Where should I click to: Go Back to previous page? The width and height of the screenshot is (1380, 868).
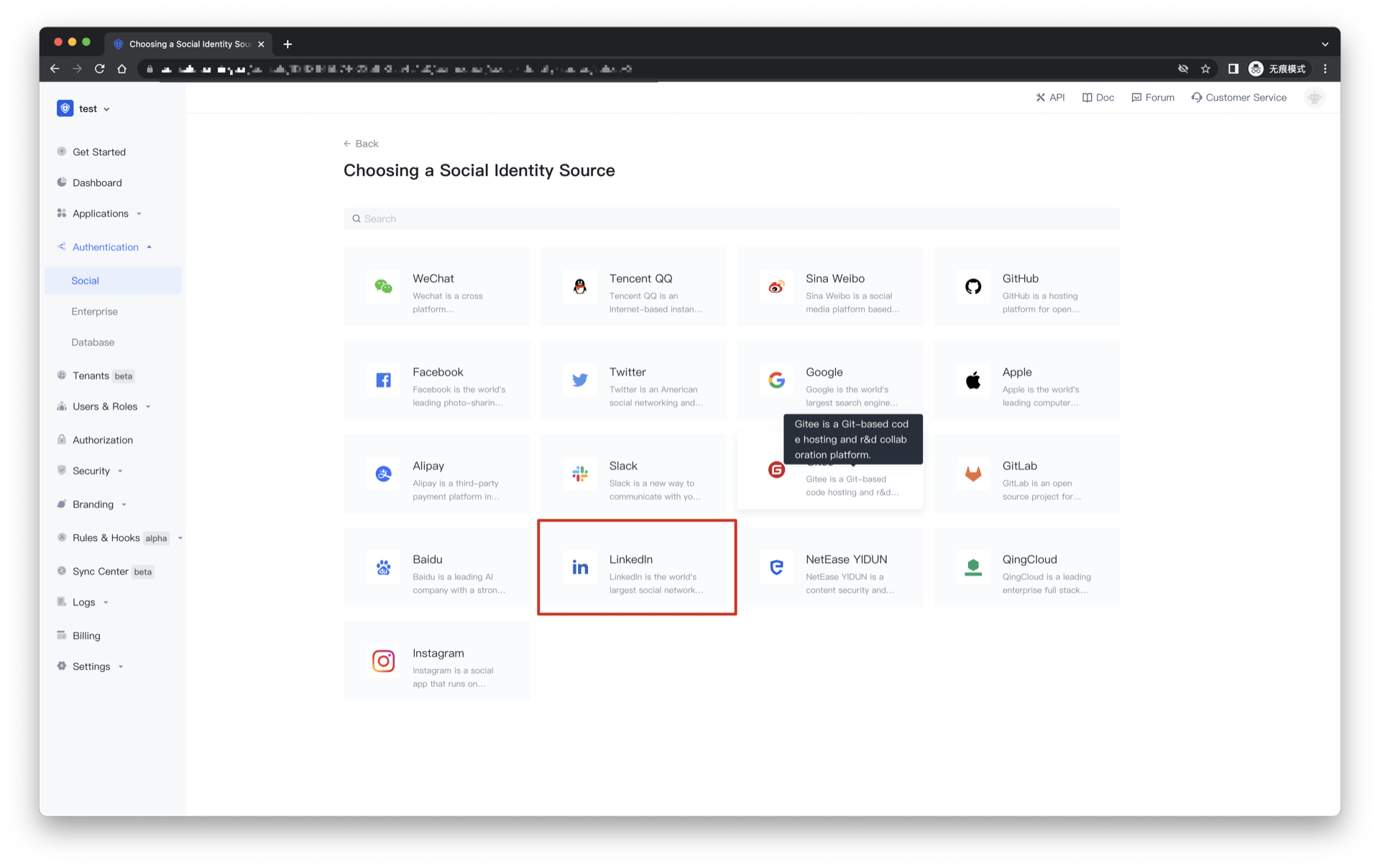click(361, 144)
